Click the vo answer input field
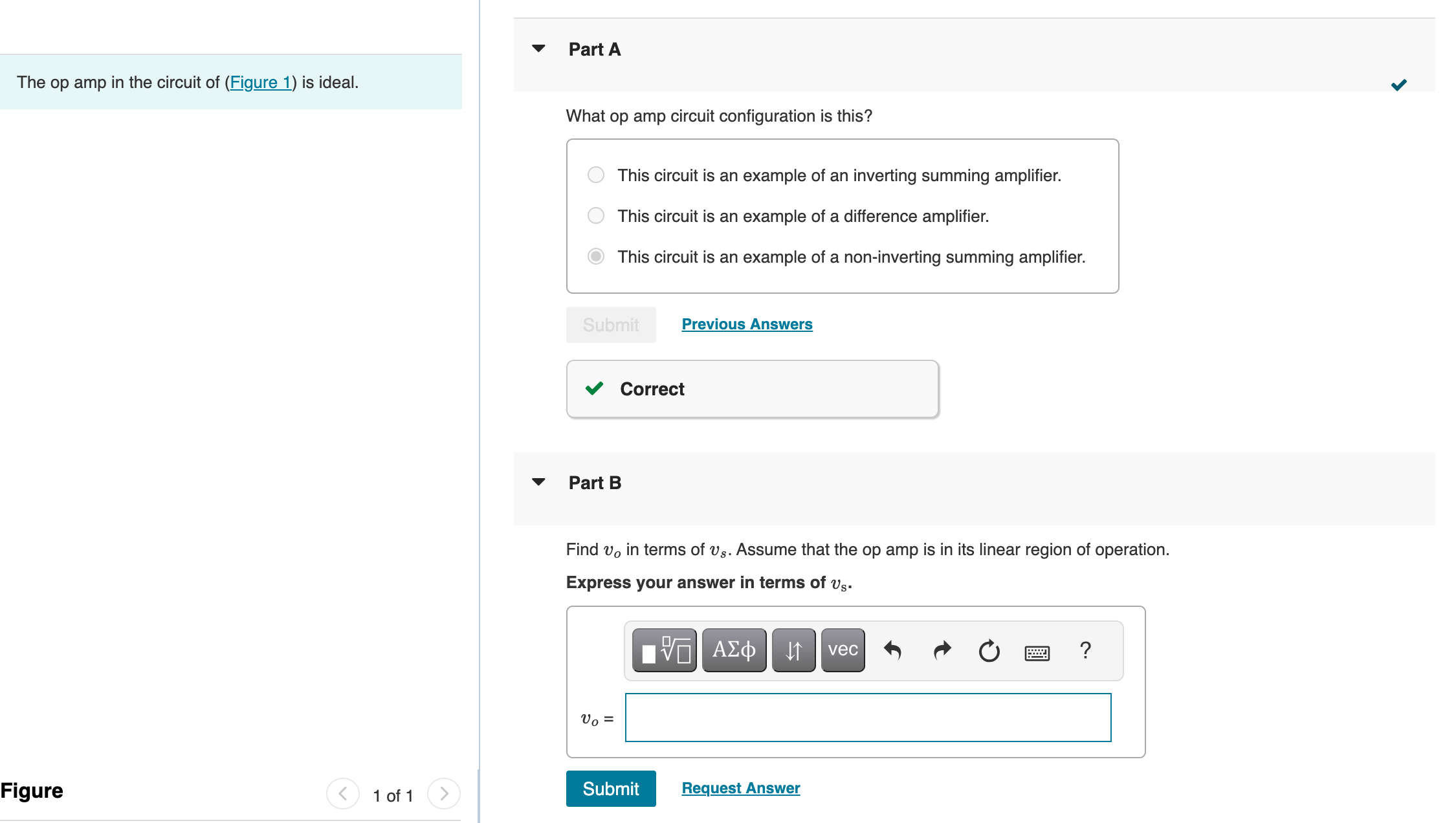The height and width of the screenshot is (823, 1456). [868, 718]
